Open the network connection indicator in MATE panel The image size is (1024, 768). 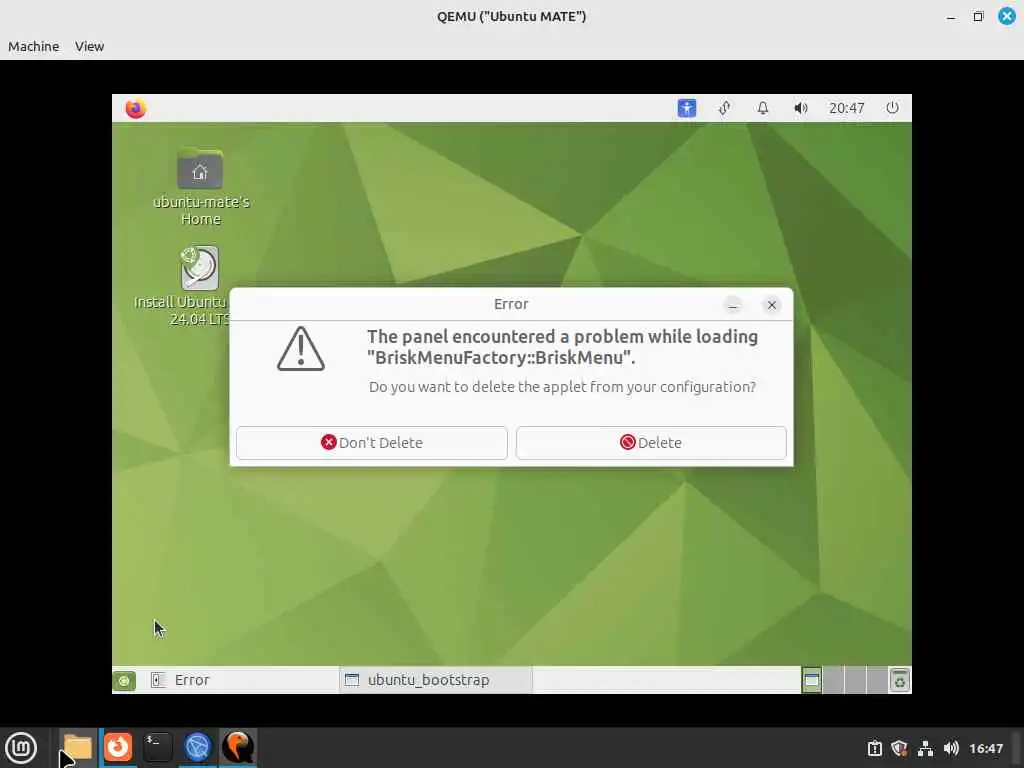click(x=724, y=108)
